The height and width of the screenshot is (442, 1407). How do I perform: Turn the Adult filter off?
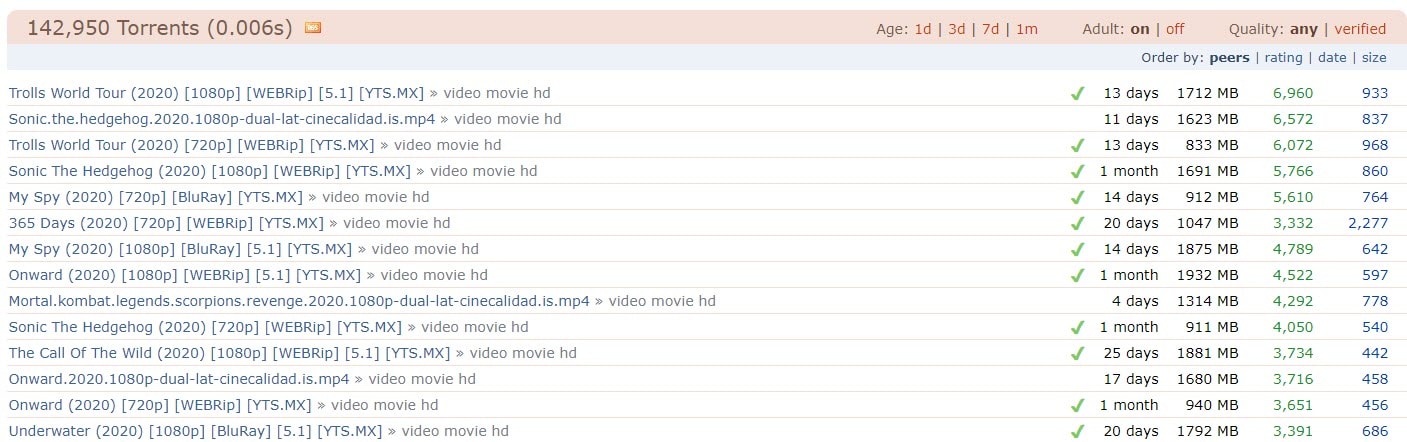[x=1175, y=29]
